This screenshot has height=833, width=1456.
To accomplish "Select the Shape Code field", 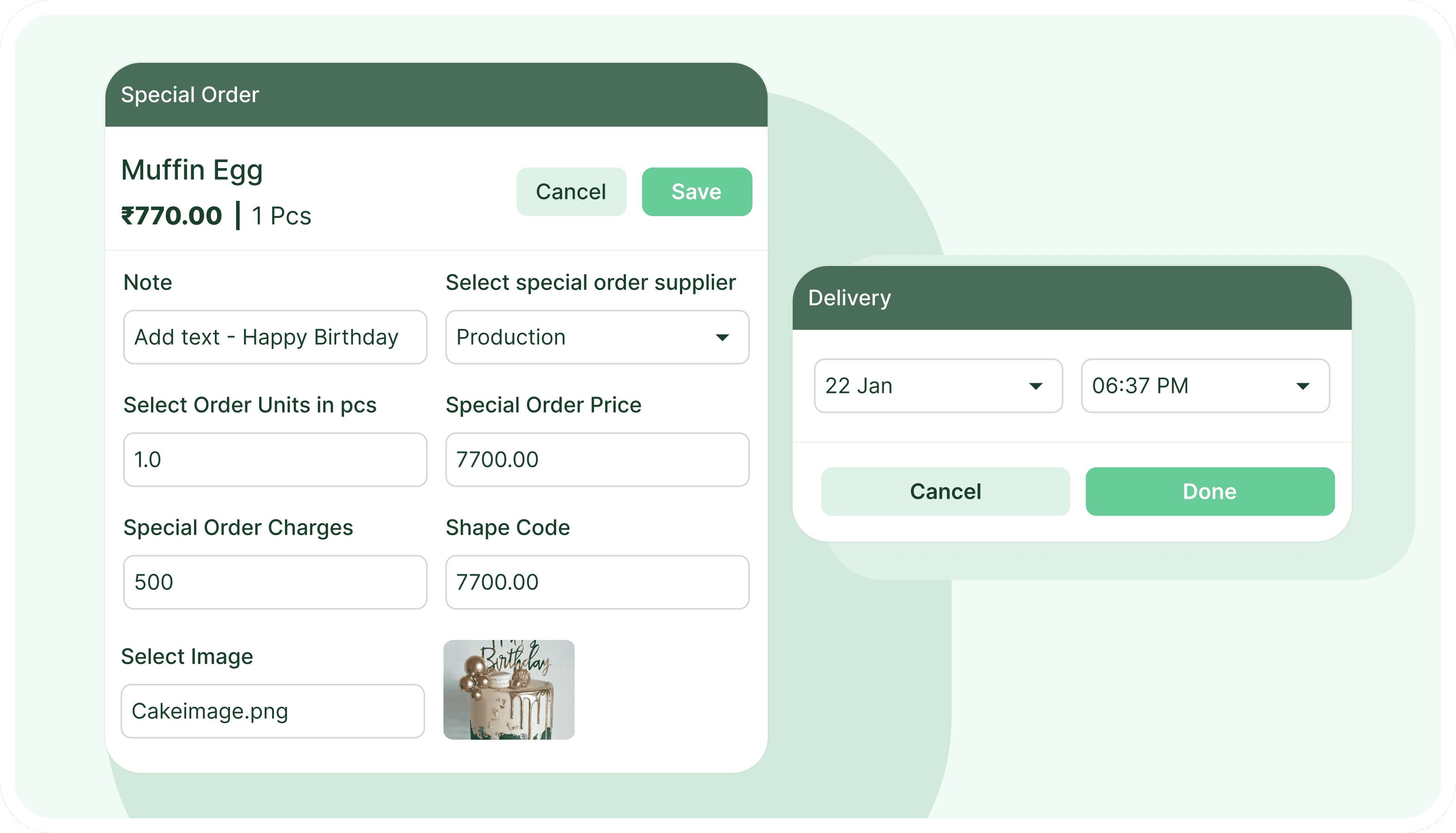I will [597, 582].
